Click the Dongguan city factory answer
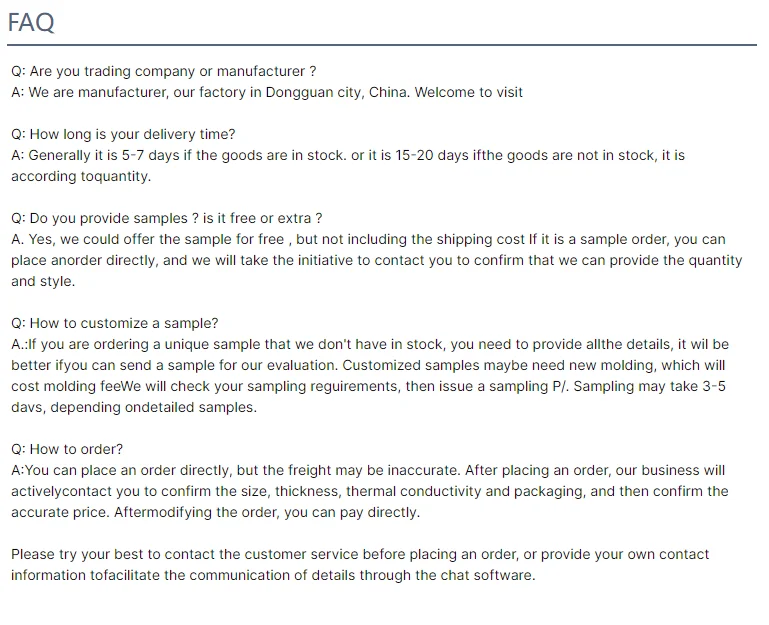 [267, 92]
